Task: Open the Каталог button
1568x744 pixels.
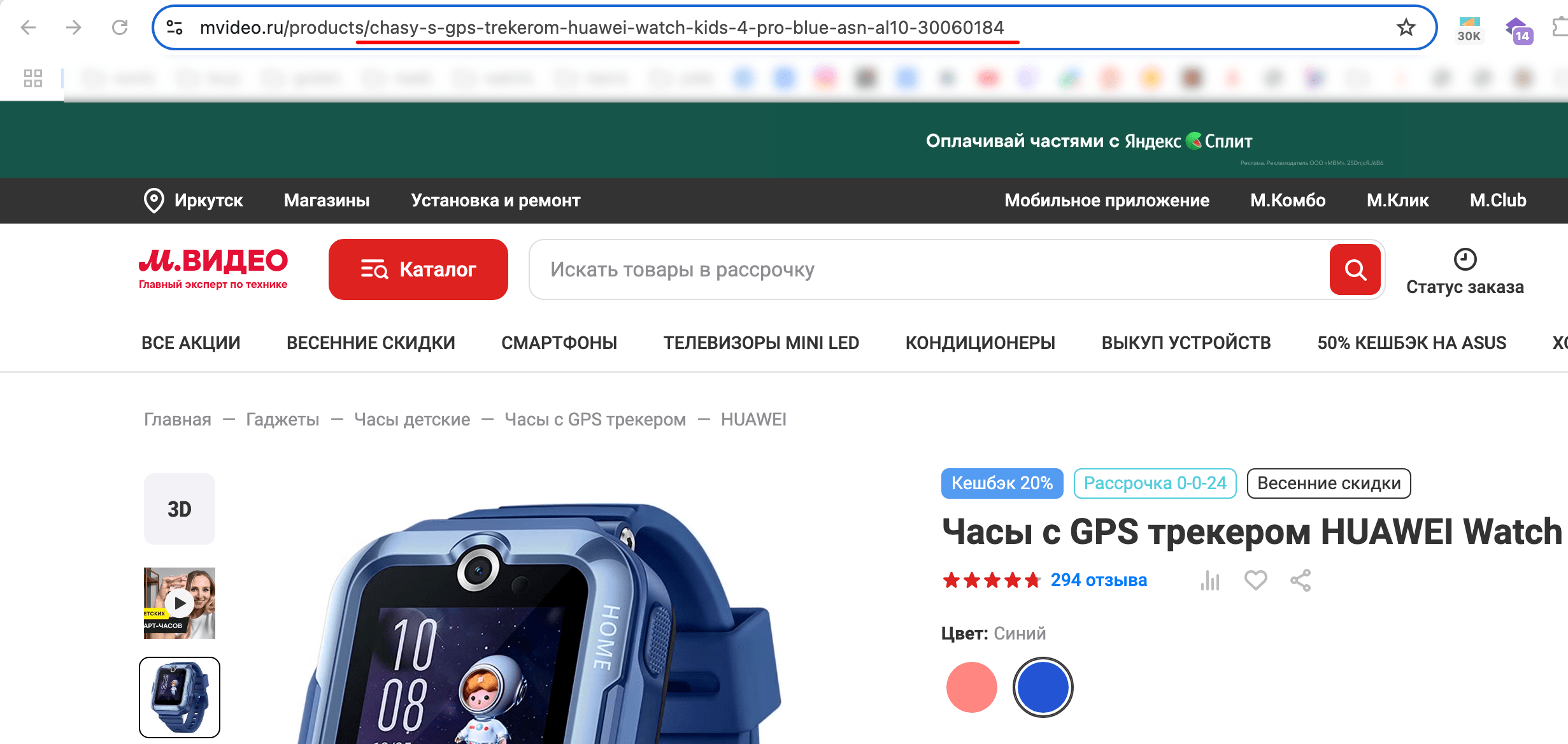Action: click(418, 269)
